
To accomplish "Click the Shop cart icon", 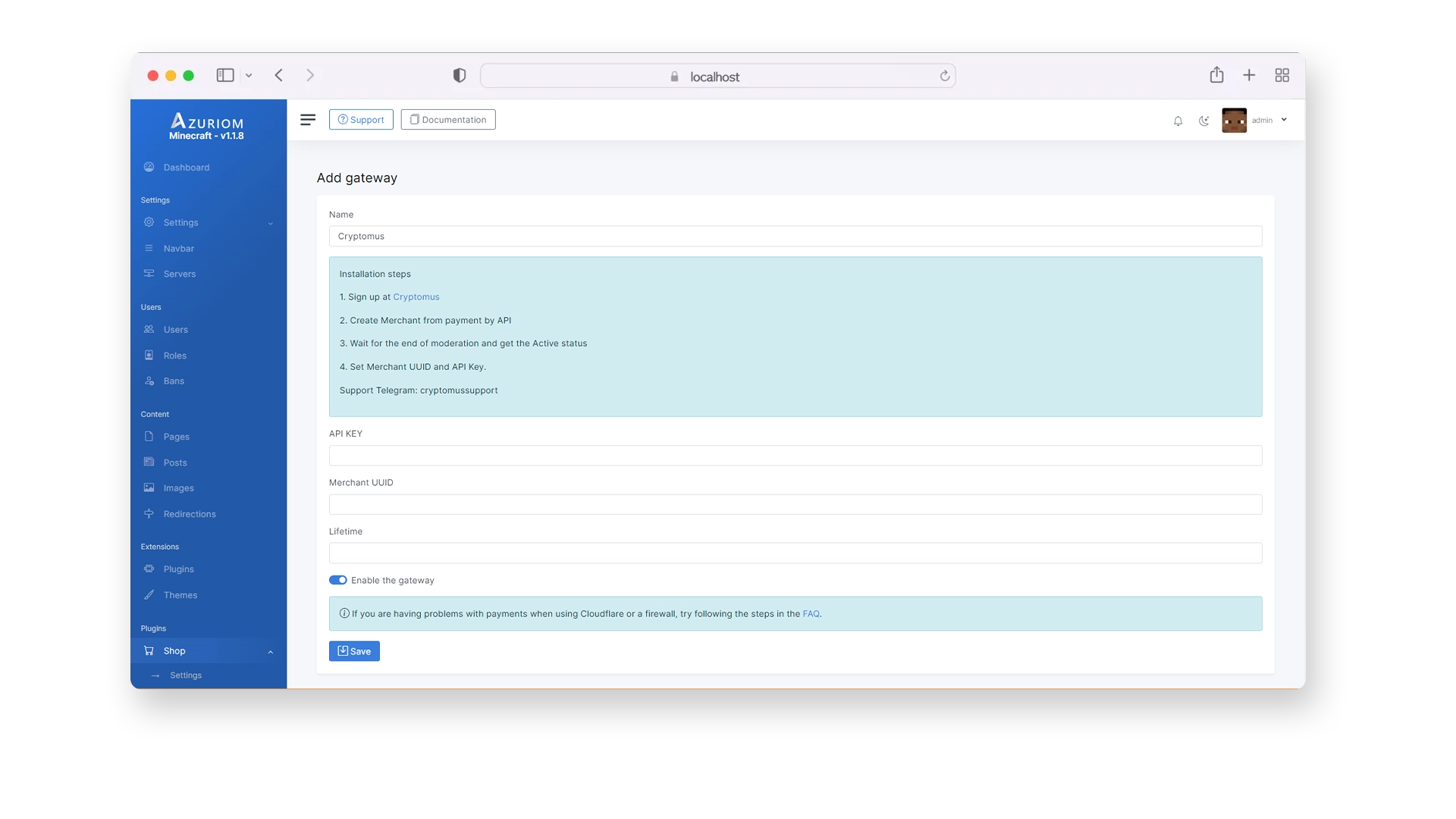I will click(149, 651).
